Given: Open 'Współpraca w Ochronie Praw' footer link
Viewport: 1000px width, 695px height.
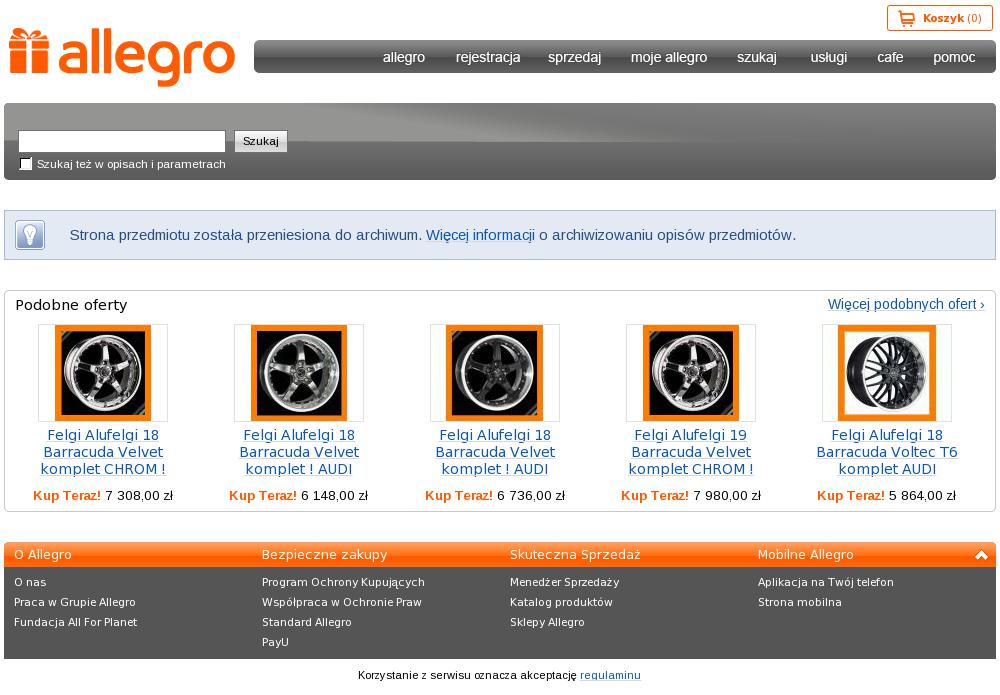Looking at the screenshot, I should click(342, 603).
